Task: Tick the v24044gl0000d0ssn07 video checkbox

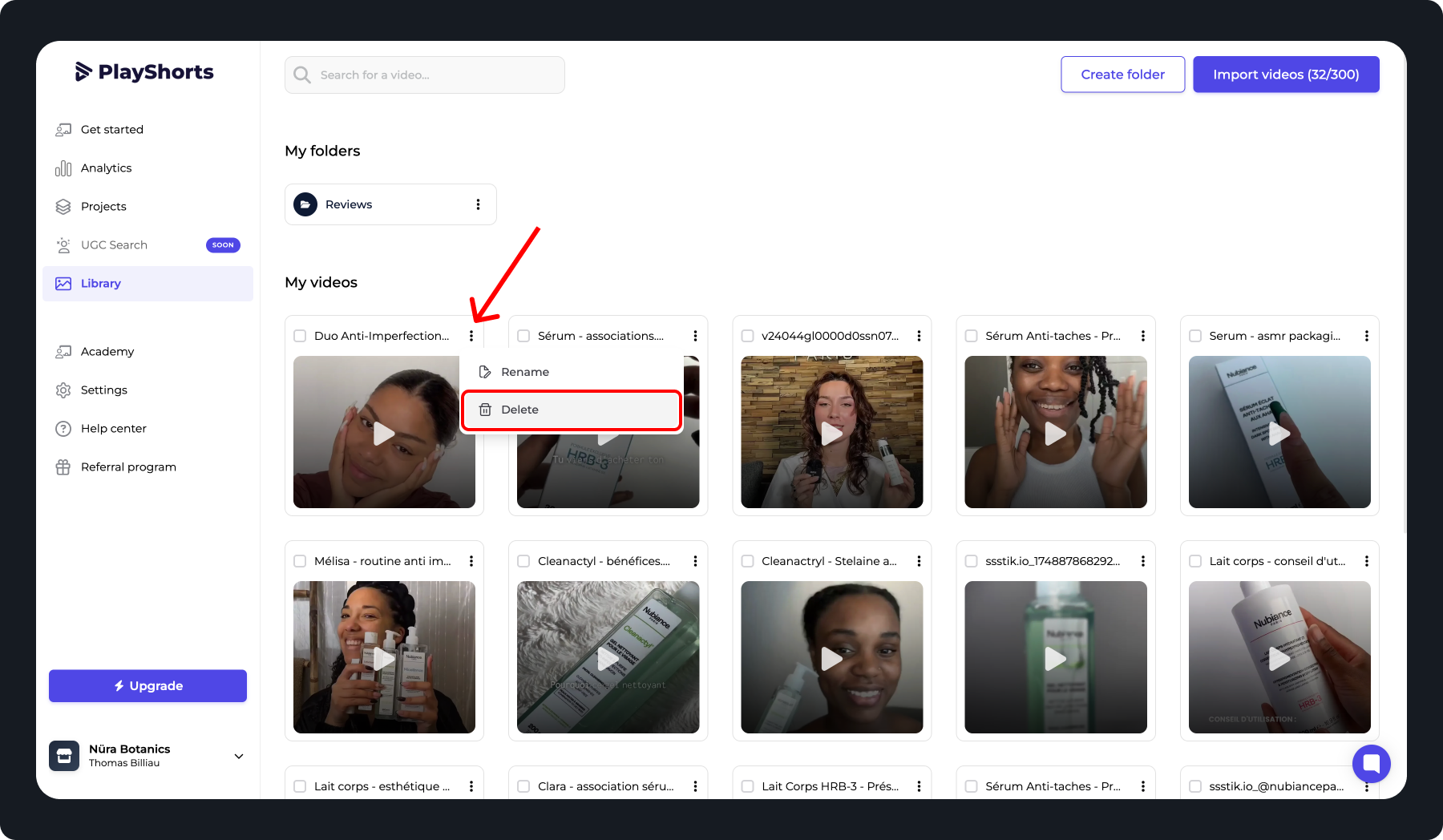Action: pos(747,336)
